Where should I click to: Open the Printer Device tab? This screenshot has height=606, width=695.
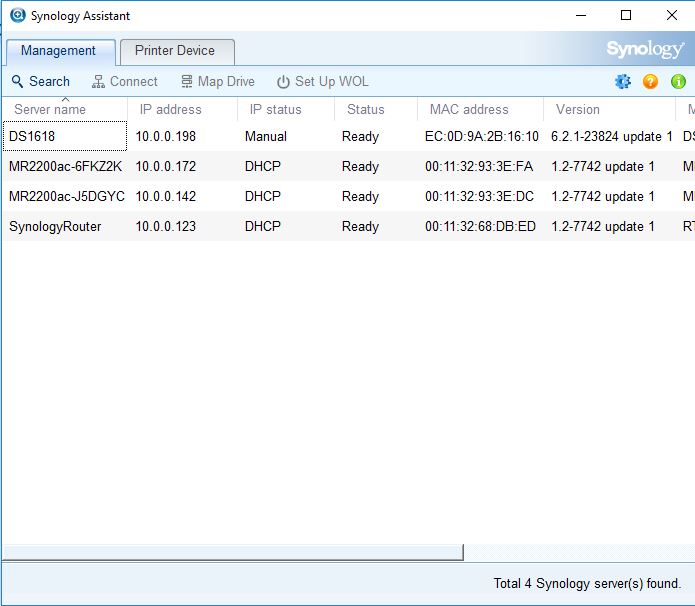(177, 51)
